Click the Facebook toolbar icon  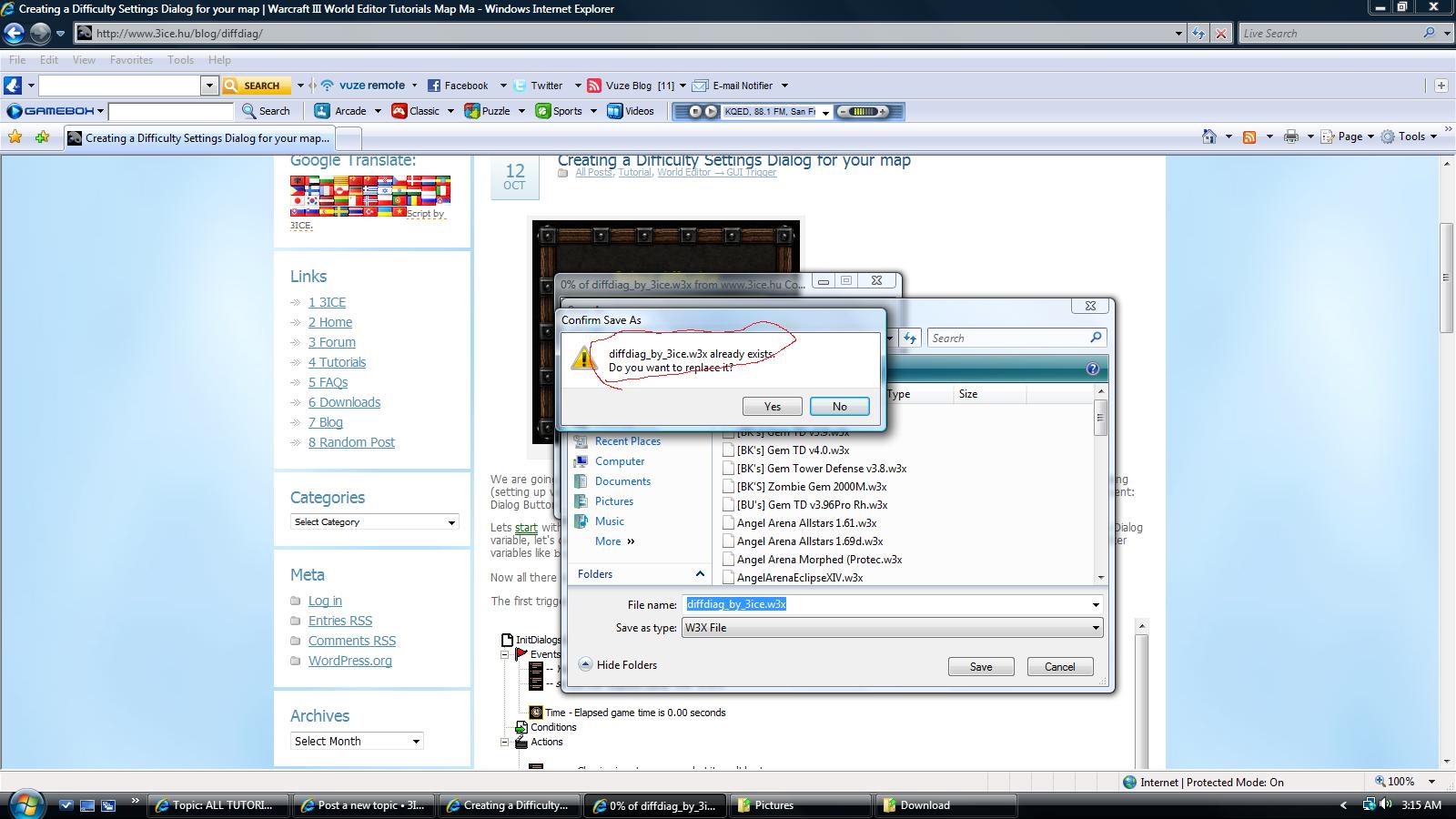[x=434, y=86]
